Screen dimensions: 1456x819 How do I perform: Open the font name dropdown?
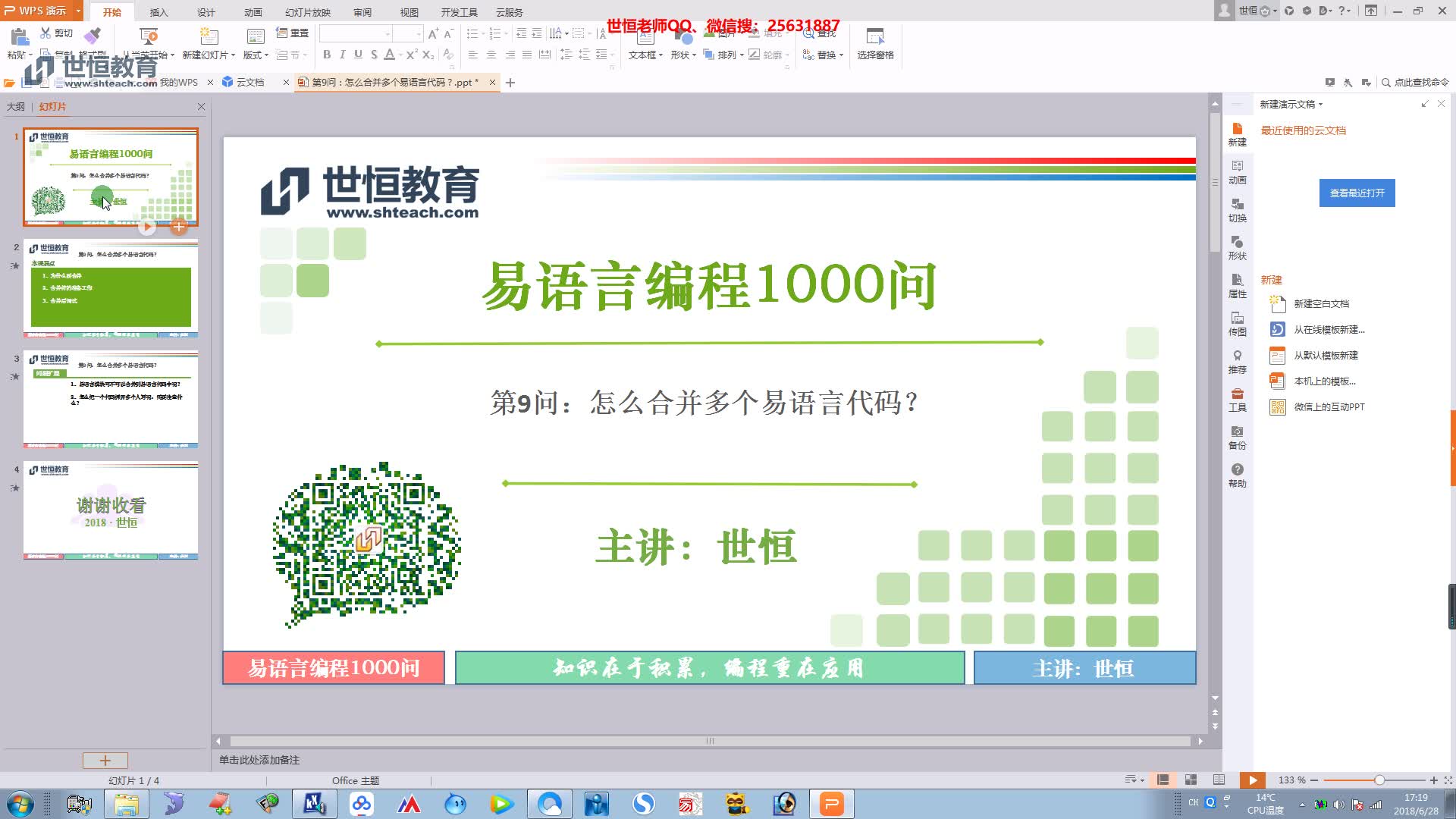pyautogui.click(x=387, y=33)
